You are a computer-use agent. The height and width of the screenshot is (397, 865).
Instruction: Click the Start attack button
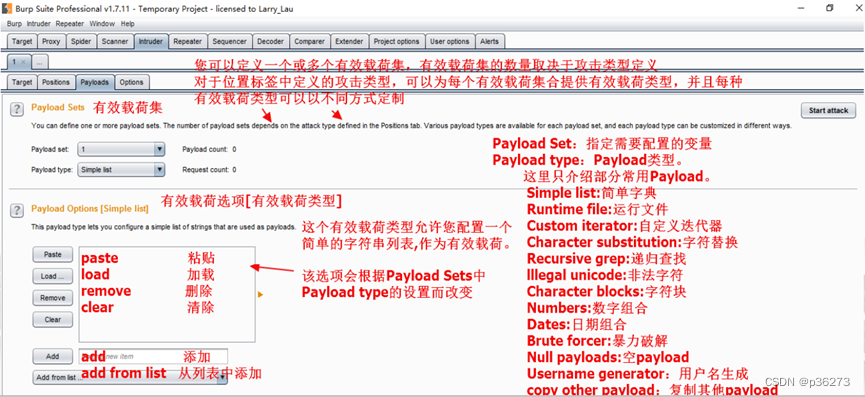click(829, 110)
